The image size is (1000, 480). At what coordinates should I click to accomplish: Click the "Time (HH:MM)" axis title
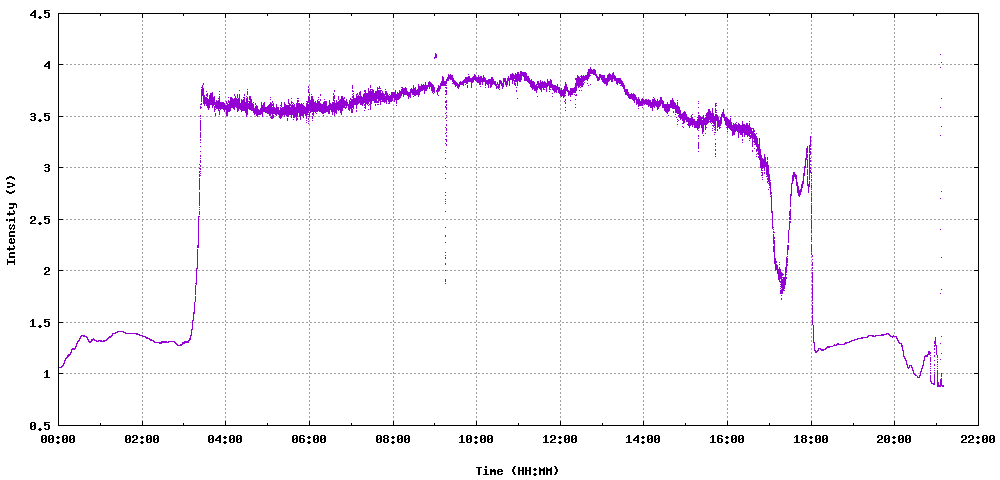[x=517, y=471]
